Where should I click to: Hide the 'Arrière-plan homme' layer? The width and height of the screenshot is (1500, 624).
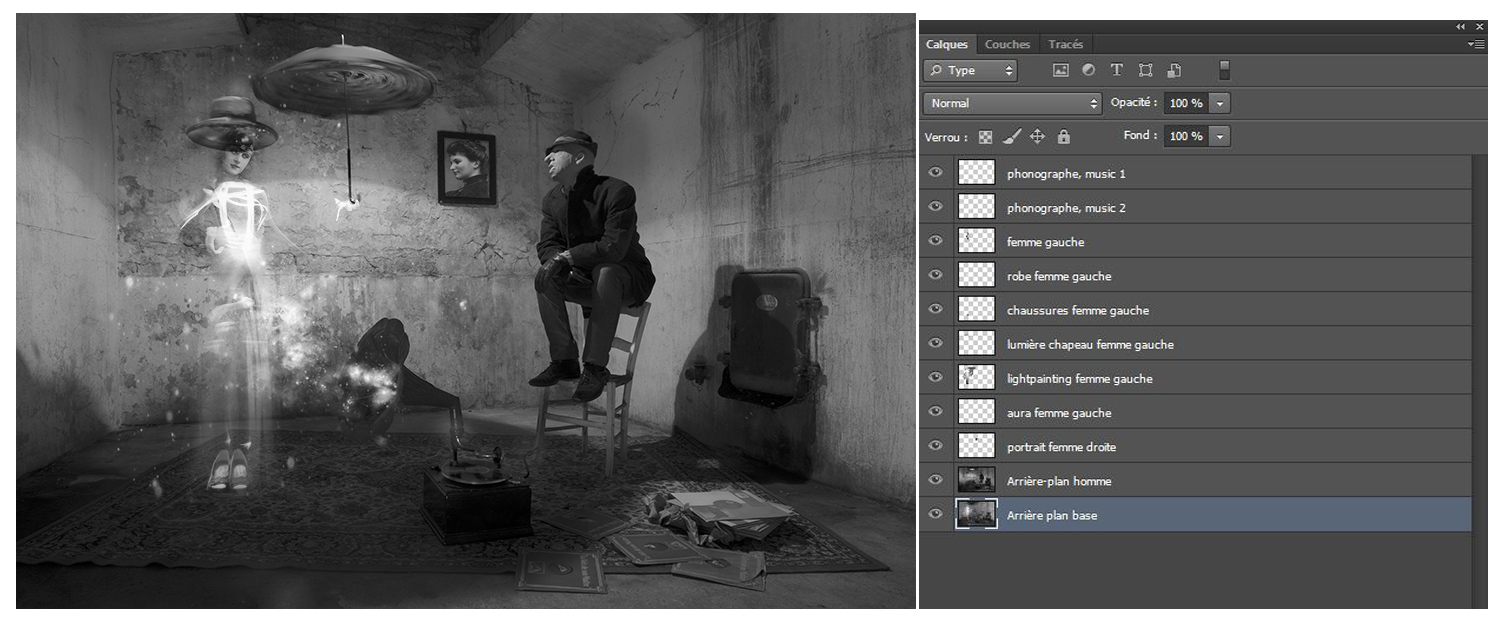coord(936,480)
